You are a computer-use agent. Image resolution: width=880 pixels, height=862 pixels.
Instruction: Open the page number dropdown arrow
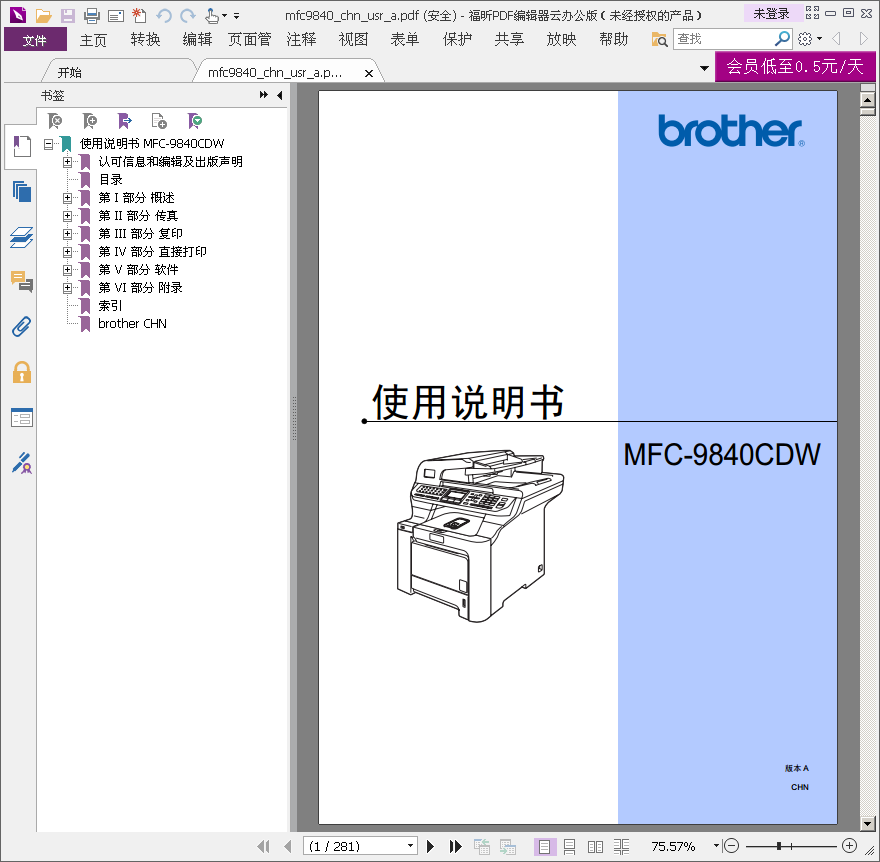tap(411, 845)
